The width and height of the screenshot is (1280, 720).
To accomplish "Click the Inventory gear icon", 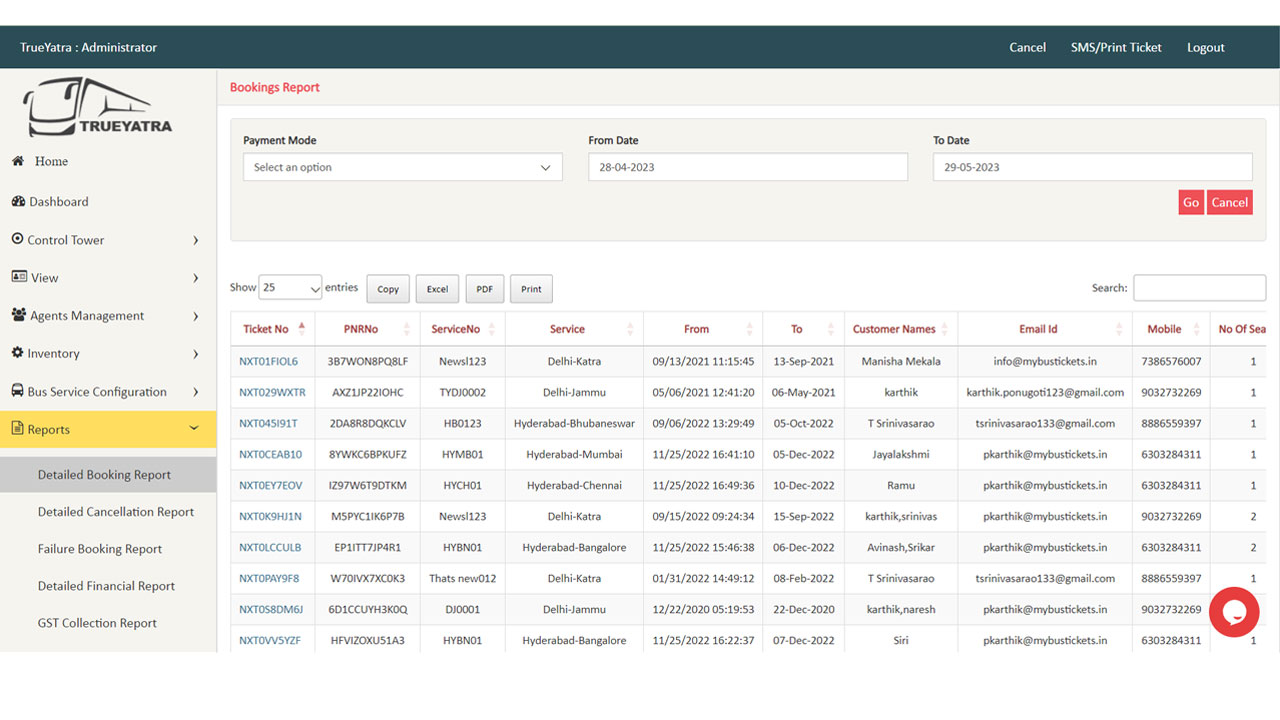I will tap(18, 353).
